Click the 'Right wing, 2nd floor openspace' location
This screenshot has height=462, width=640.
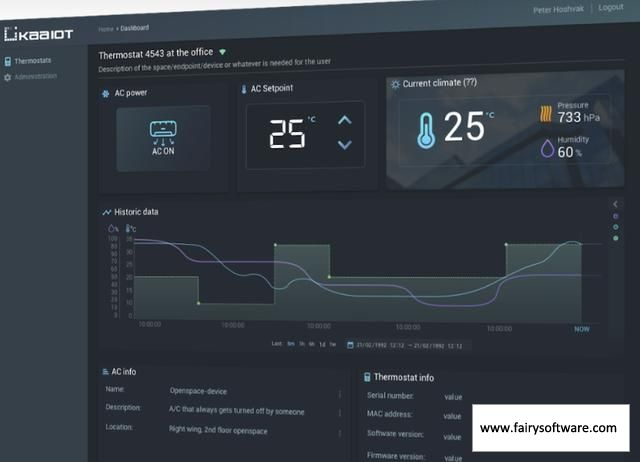[218, 430]
